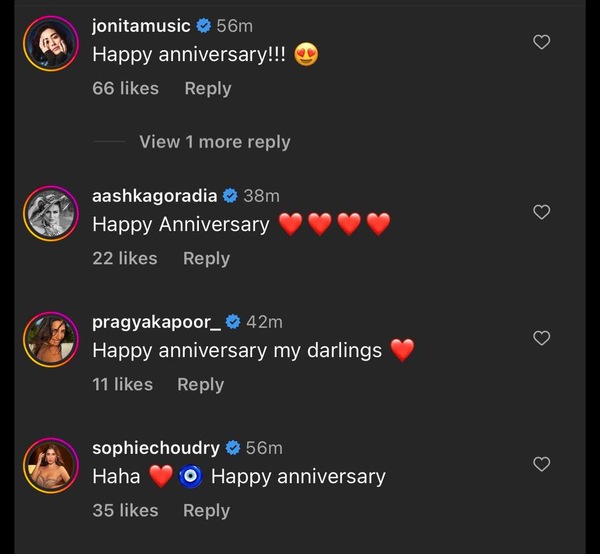
Task: View the 66 likes on jonitamusic's comment
Action: click(125, 88)
